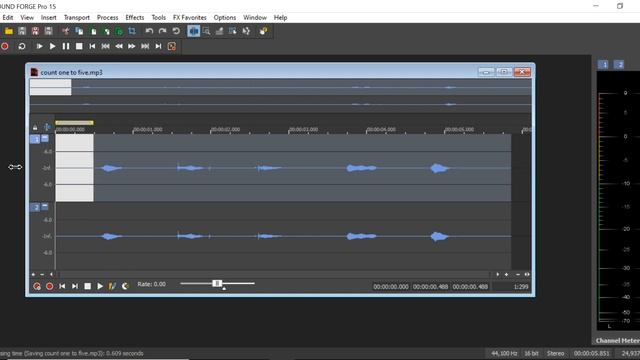Collapse channel 1 with its minimize button
Viewport: 640px width, 360px height.
point(45,138)
